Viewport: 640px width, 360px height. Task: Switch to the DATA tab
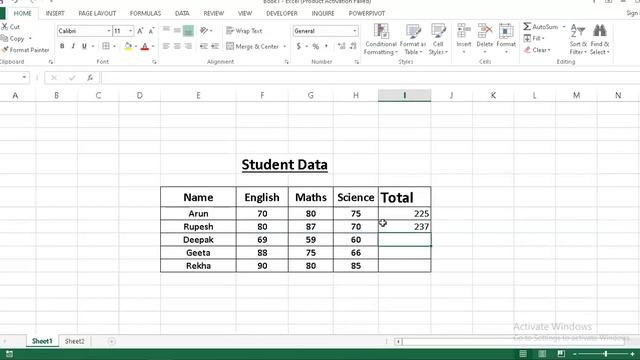182,13
